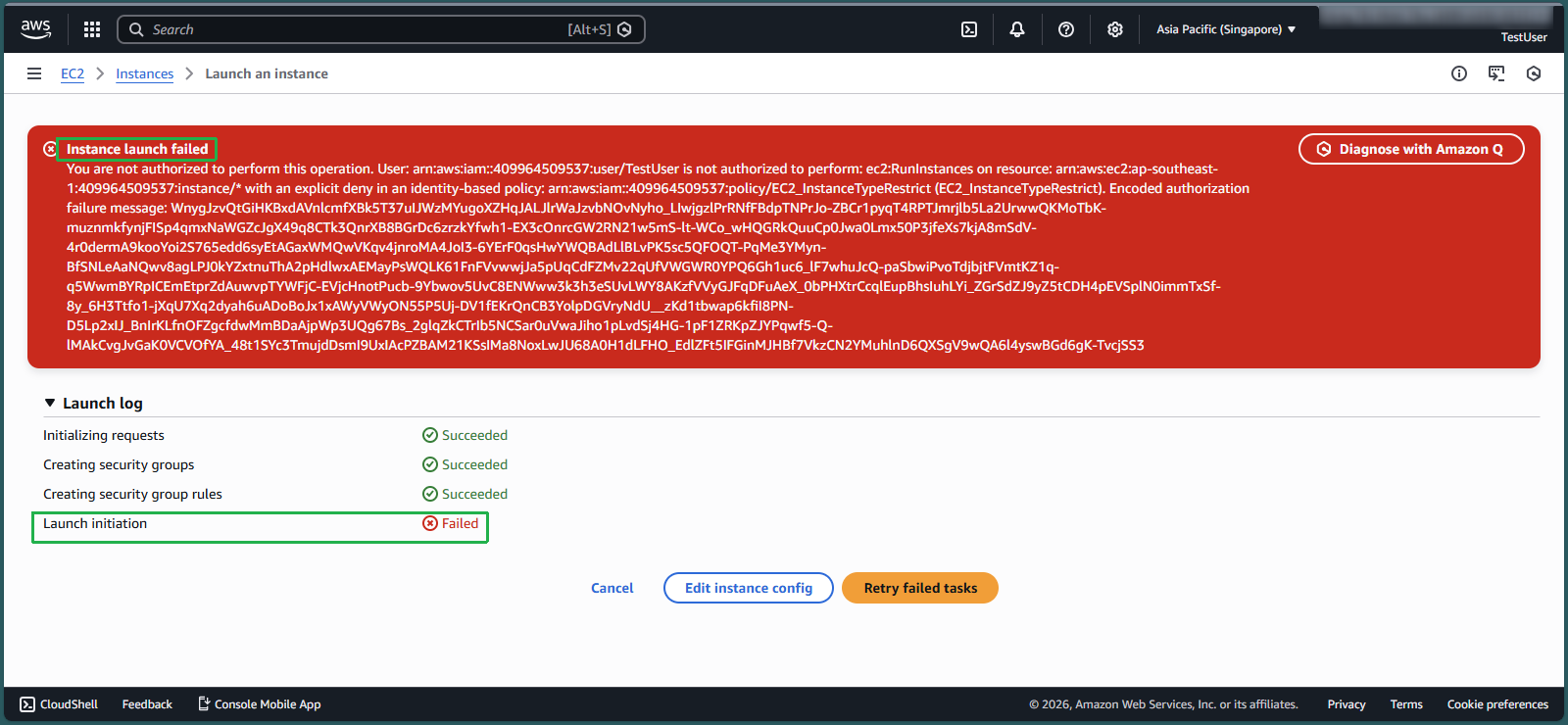This screenshot has width=1568, height=725.
Task: Select the Launch initiation row label
Action: point(95,523)
